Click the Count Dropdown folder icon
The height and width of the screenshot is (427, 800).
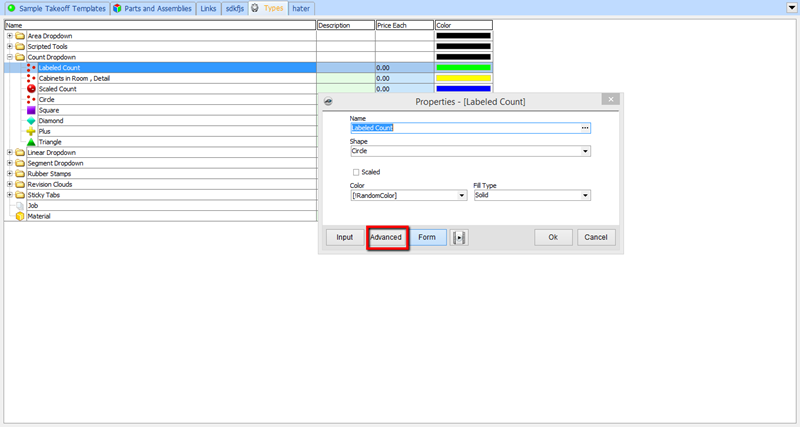[x=20, y=57]
